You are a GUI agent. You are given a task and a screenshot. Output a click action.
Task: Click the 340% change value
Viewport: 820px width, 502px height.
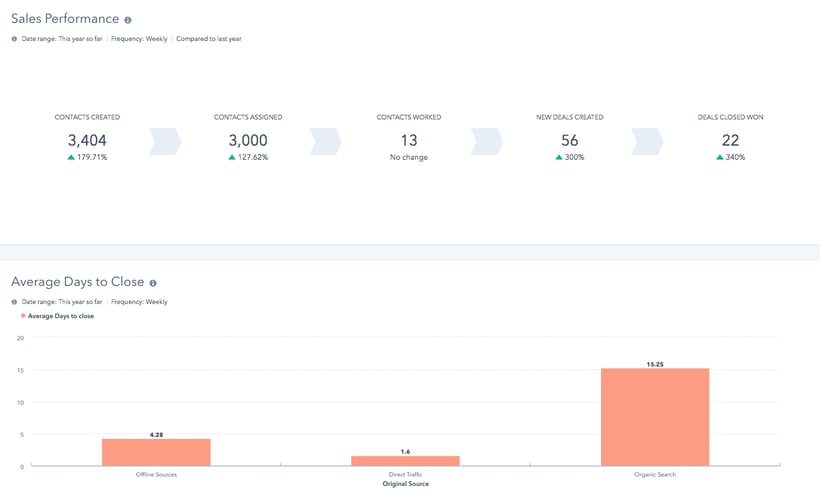click(x=735, y=157)
